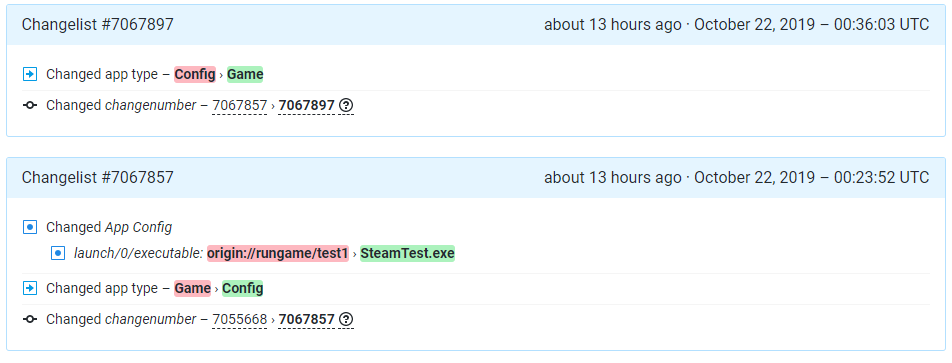Click the red Game tag in second changelist
Image resolution: width=952 pixels, height=363 pixels.
192,288
